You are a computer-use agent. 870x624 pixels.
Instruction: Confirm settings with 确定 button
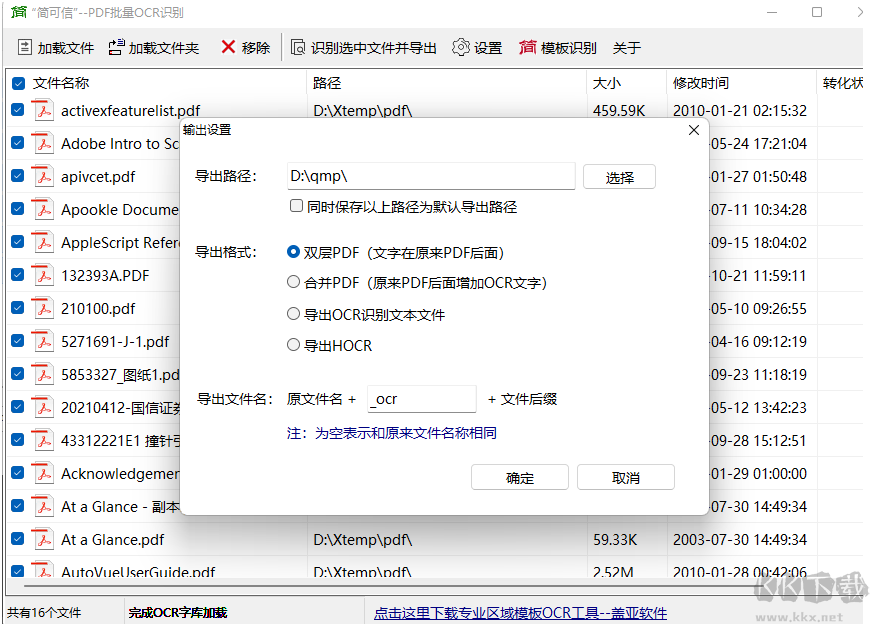pyautogui.click(x=519, y=477)
